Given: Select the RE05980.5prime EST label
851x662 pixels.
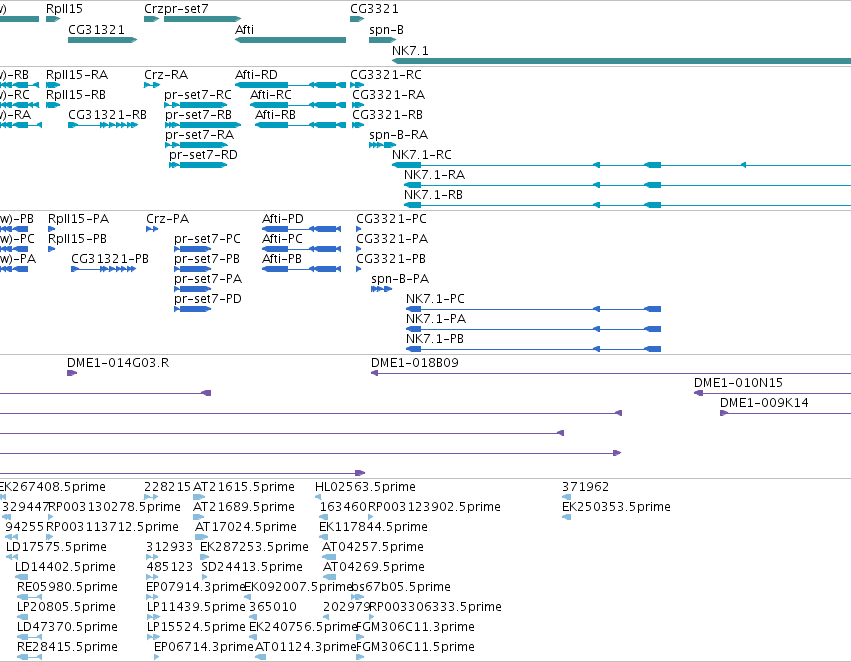Looking at the screenshot, I should tap(67, 587).
